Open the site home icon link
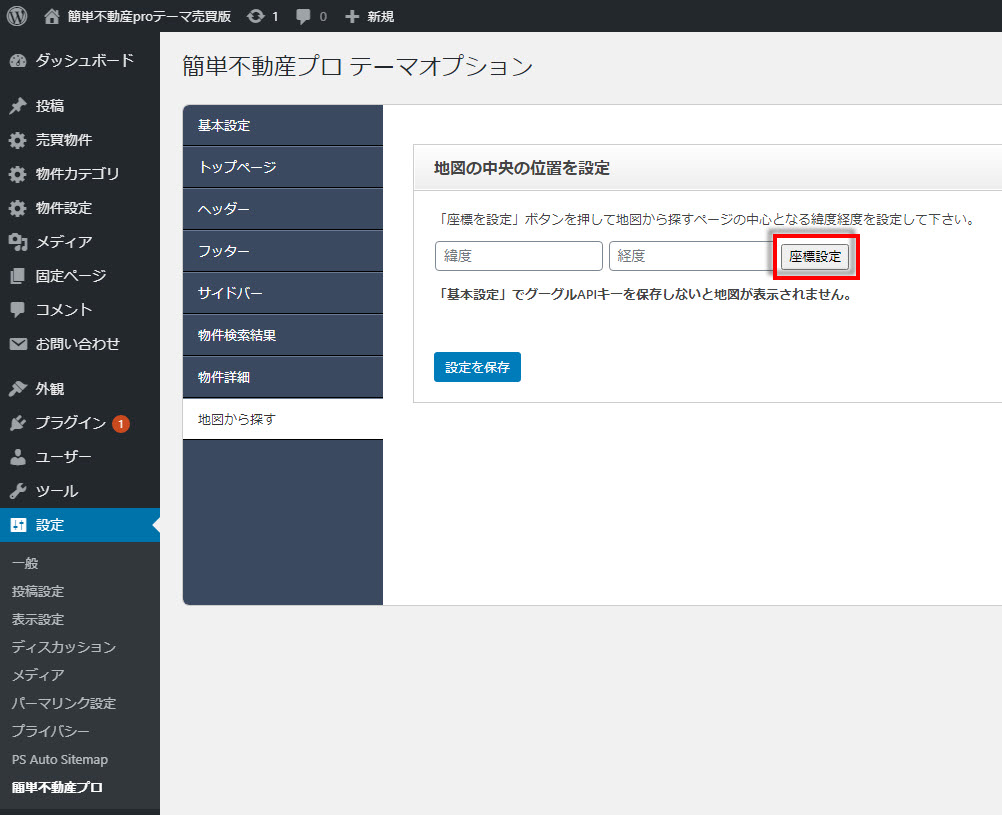Screen dimensions: 1002x815 52,16
